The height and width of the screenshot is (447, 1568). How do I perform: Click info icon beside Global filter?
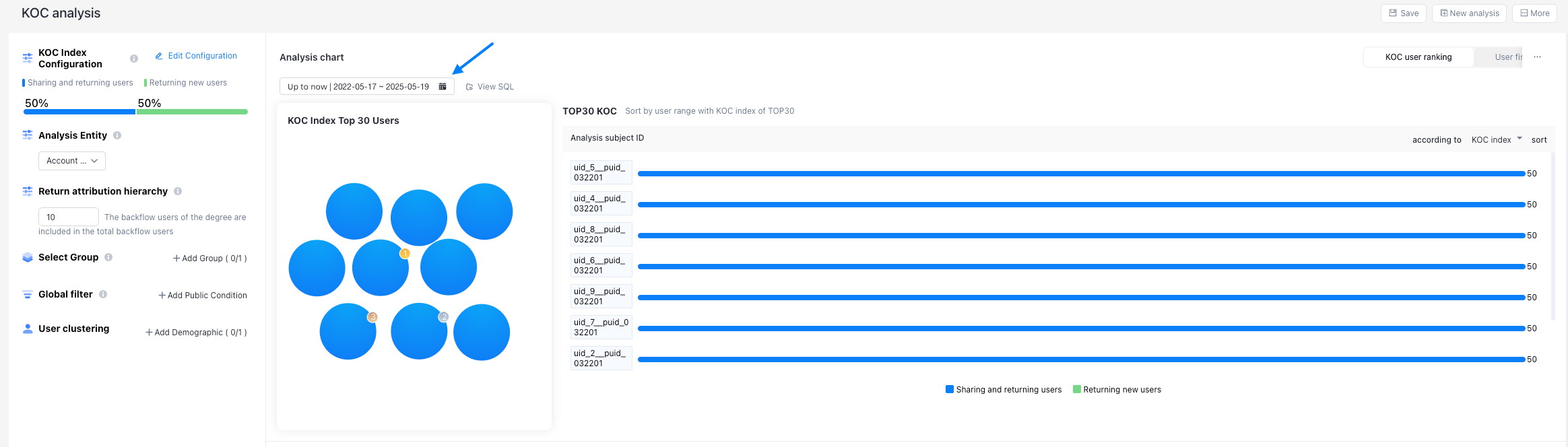(x=103, y=294)
